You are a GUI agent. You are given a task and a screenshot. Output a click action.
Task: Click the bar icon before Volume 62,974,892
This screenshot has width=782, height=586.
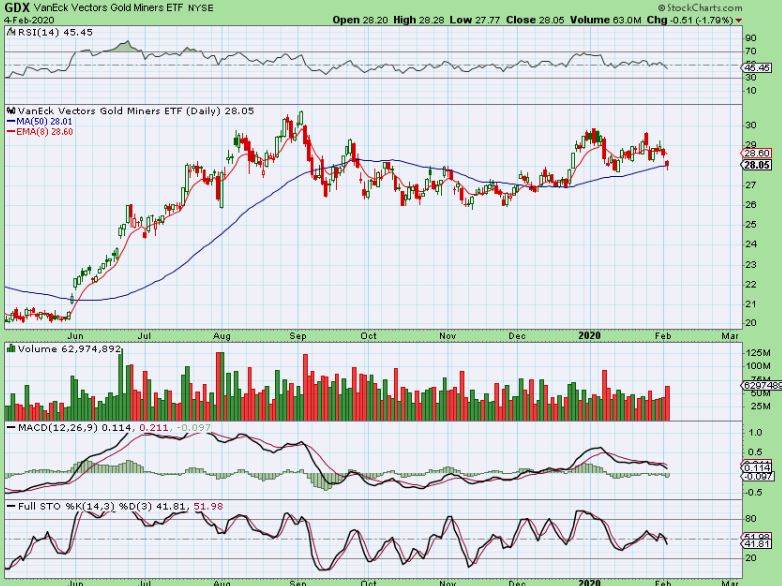(x=11, y=349)
